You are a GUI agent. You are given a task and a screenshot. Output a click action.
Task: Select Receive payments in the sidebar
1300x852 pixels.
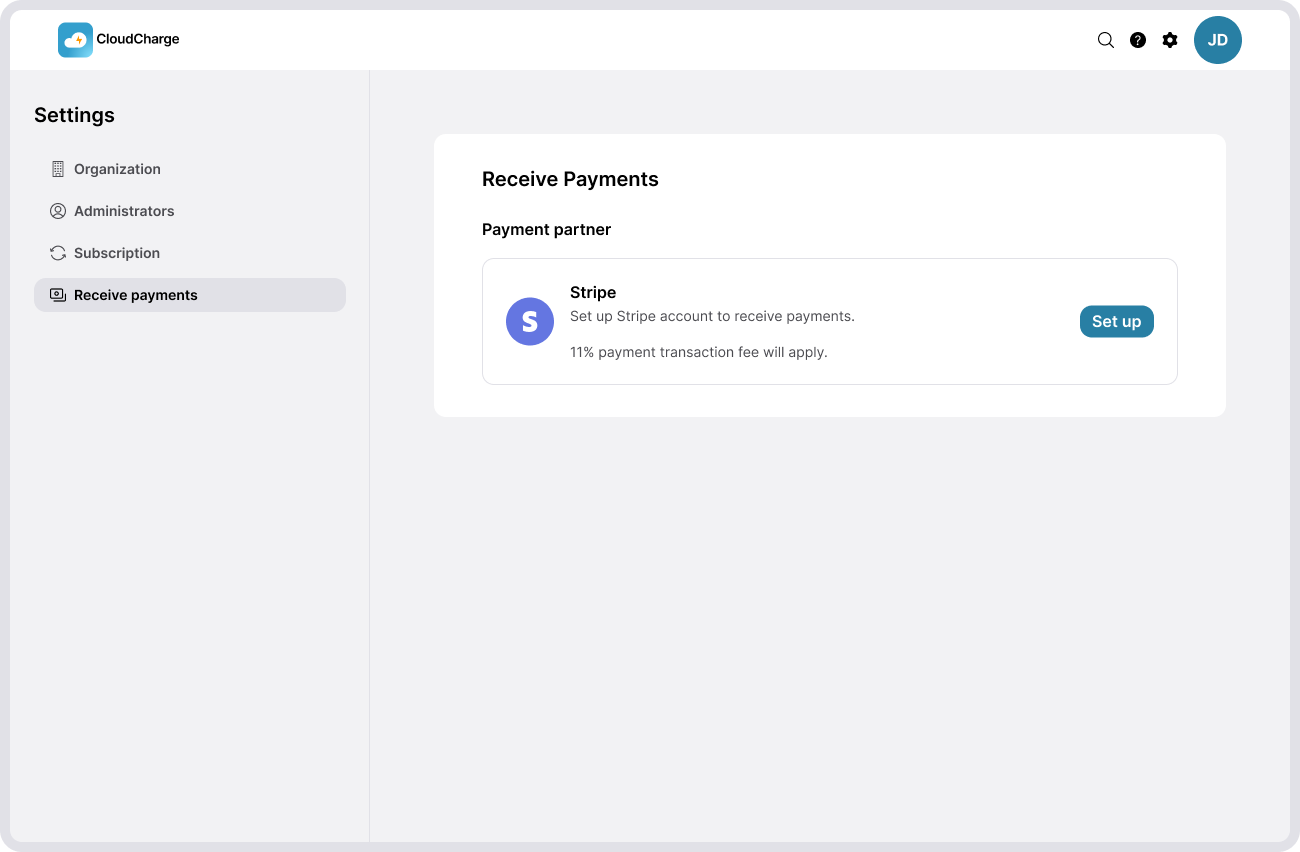pyautogui.click(x=190, y=295)
